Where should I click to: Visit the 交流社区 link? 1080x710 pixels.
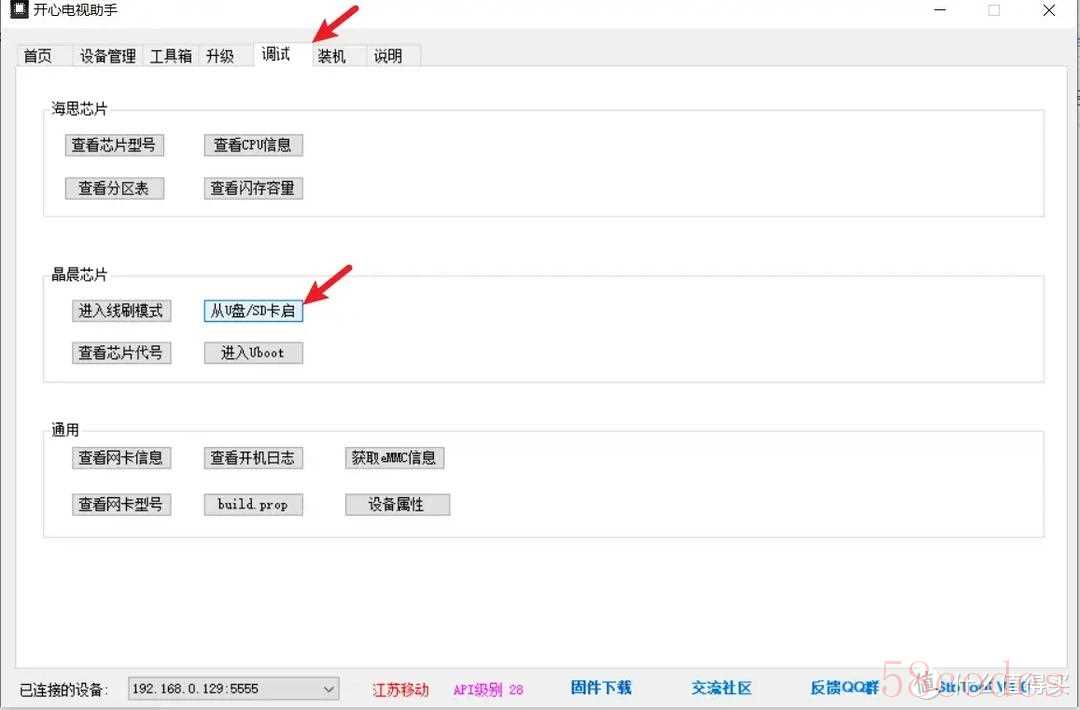(x=721, y=687)
